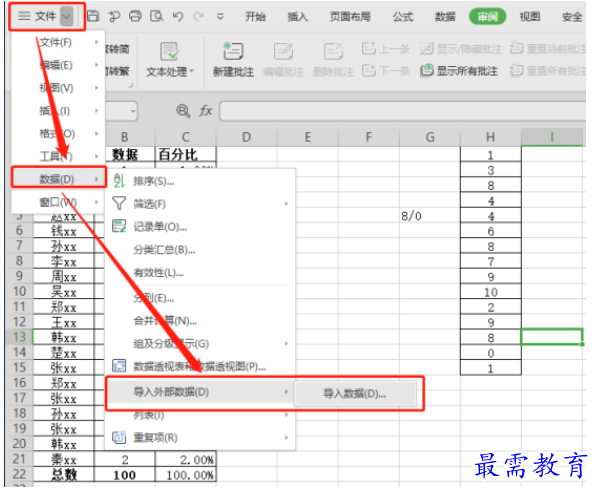Click the 文本处理 tool icon
The width and height of the screenshot is (596, 497).
pyautogui.click(x=169, y=52)
